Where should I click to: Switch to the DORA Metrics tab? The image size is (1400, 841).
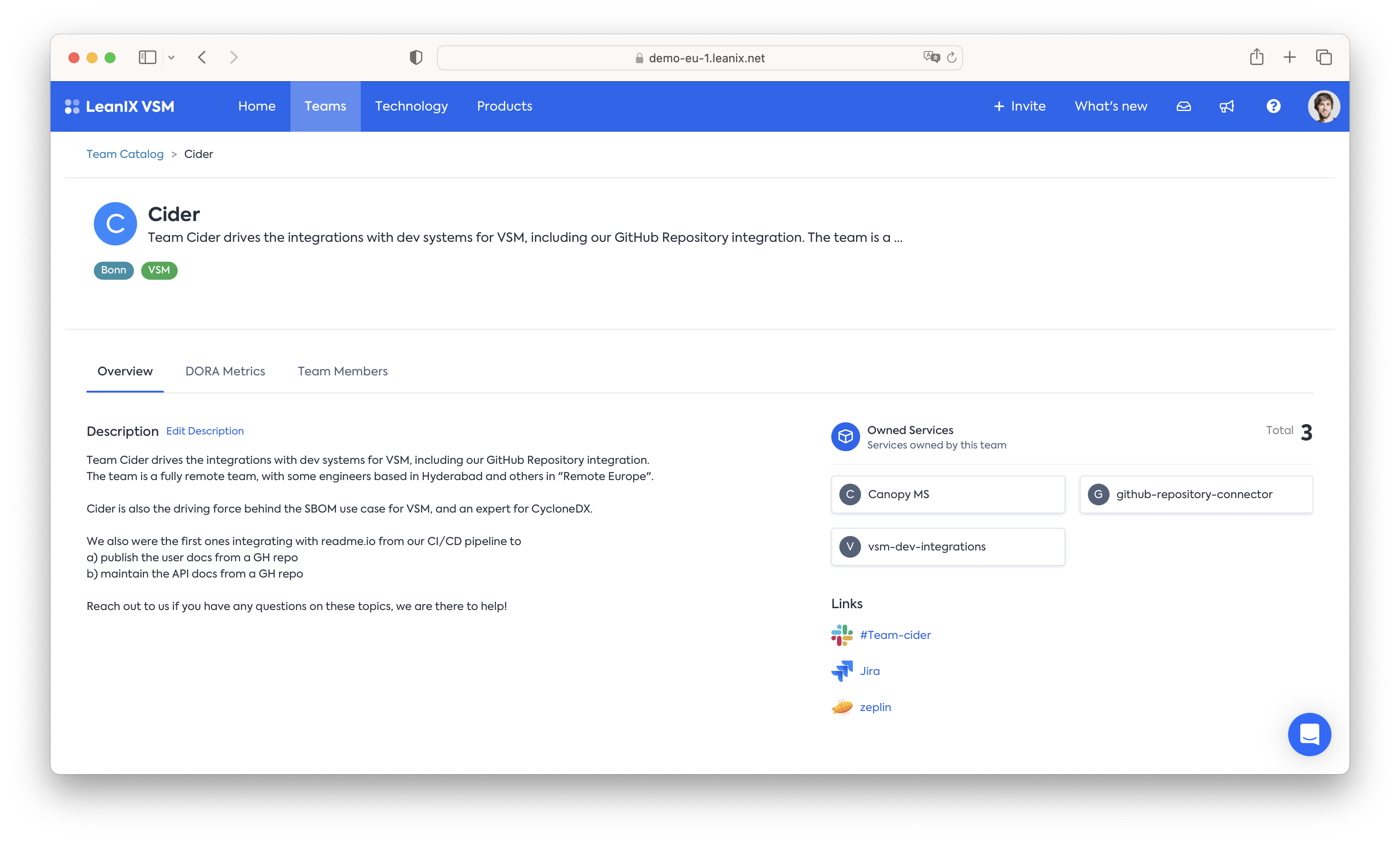(x=225, y=371)
